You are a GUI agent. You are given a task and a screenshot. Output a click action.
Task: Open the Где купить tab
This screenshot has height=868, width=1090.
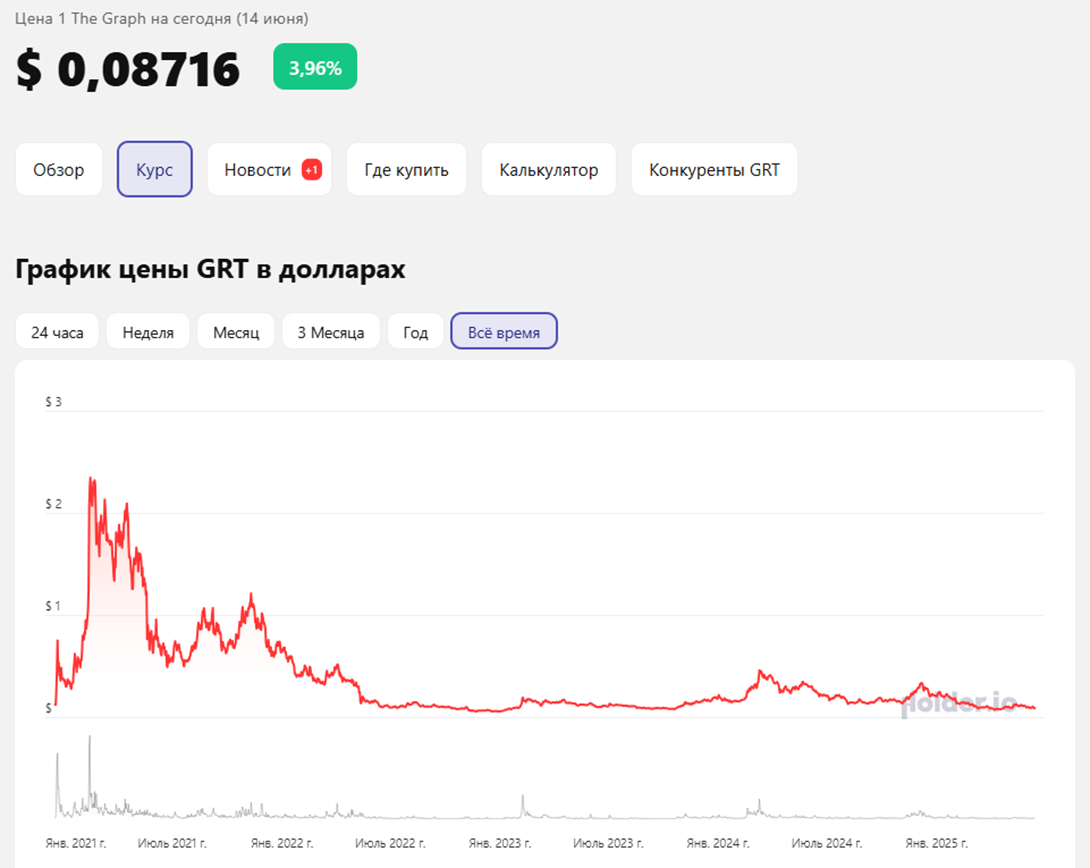pyautogui.click(x=407, y=170)
